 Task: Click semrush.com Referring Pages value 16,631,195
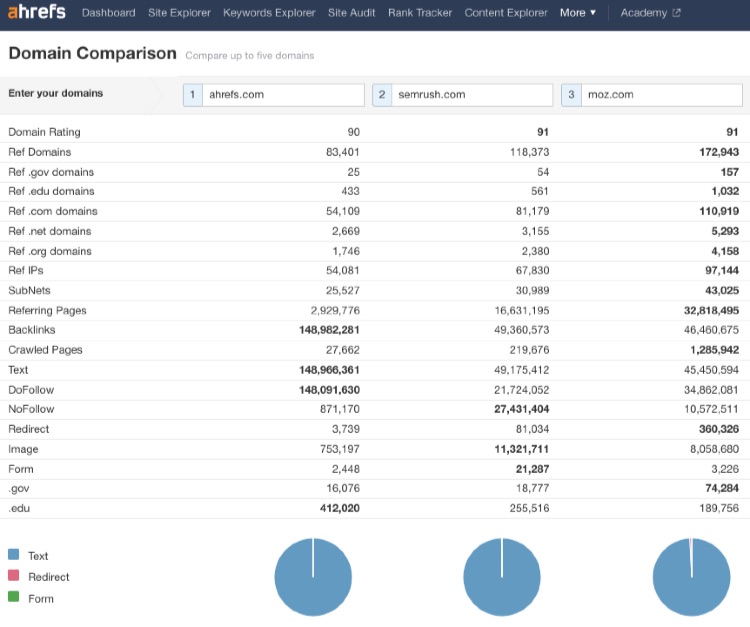521,311
